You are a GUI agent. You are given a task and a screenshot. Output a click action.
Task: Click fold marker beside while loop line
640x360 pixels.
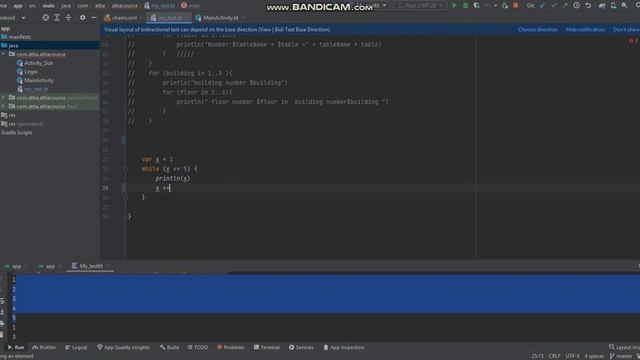(126, 169)
